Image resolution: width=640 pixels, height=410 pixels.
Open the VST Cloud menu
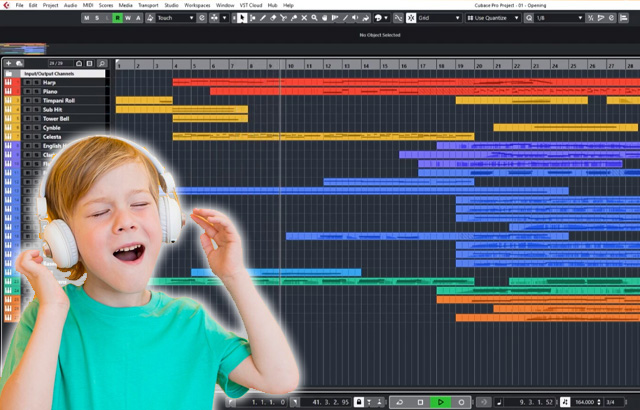(x=251, y=5)
